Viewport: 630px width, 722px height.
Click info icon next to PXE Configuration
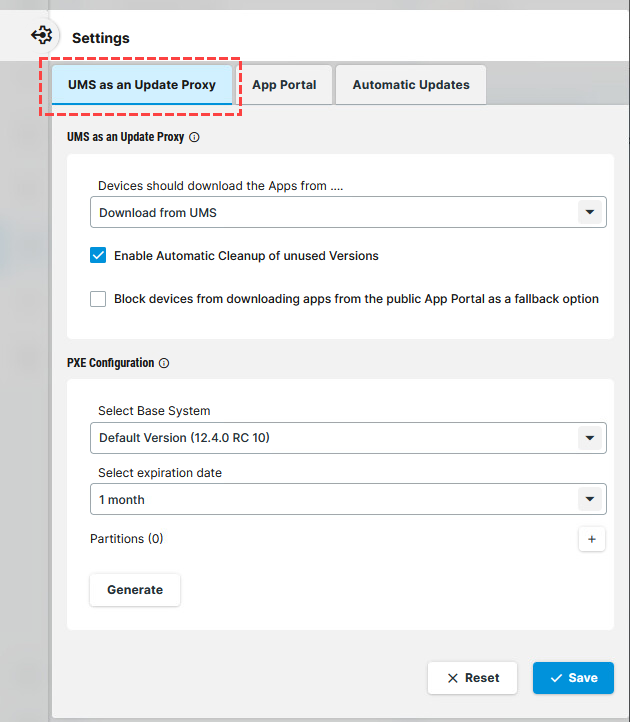click(x=164, y=363)
